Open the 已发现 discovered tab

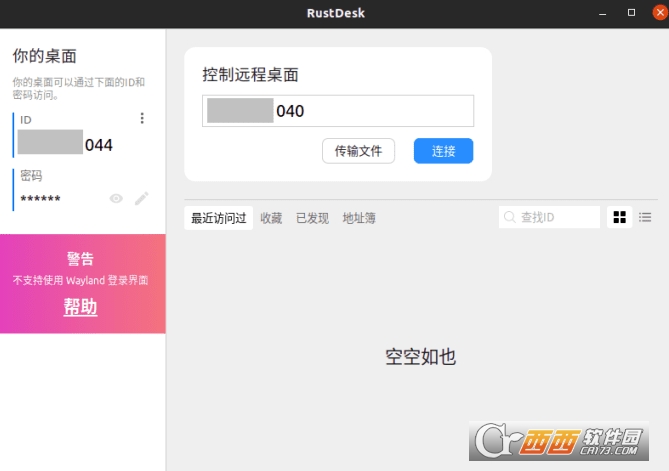312,218
